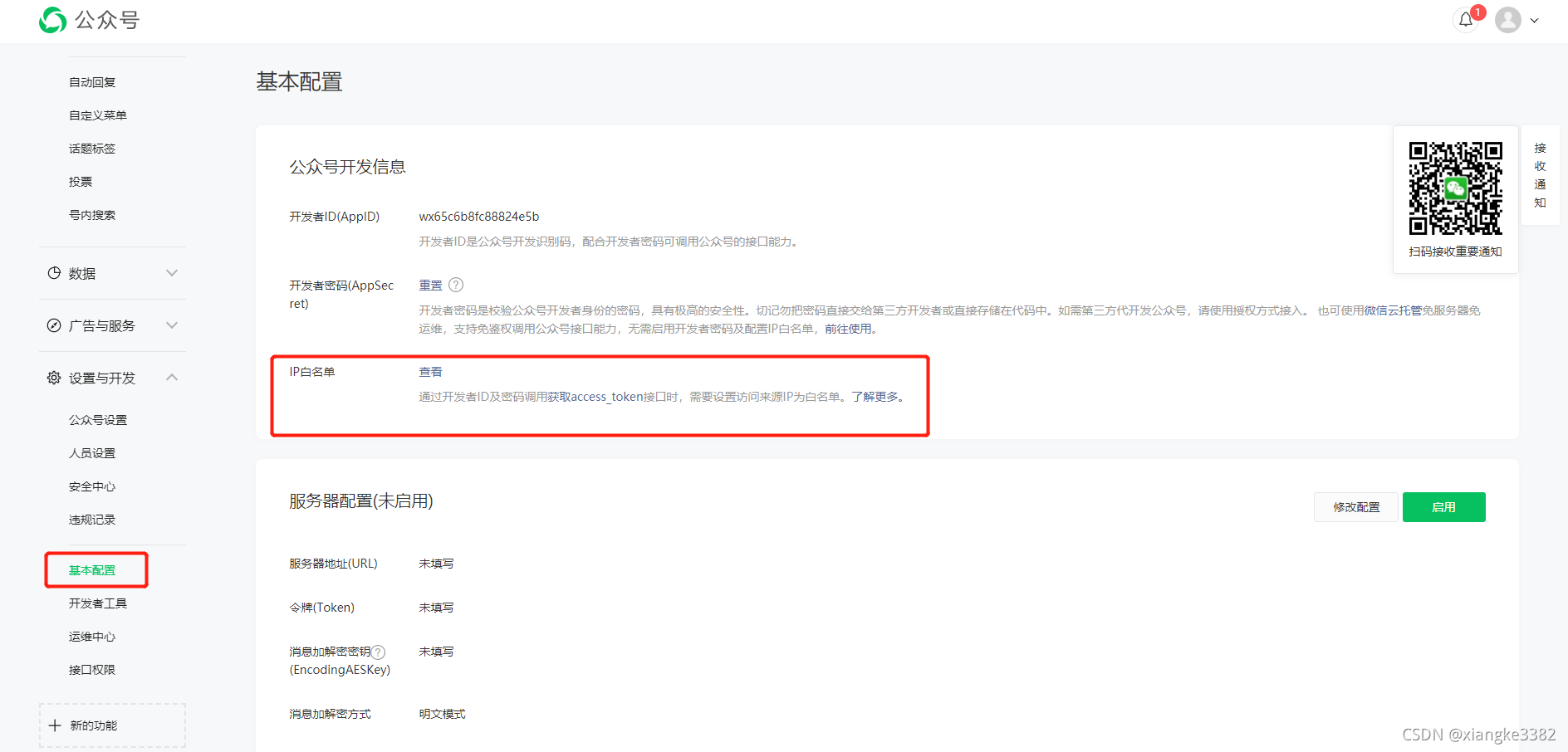Open the notification bell
Image resolution: width=1568 pixels, height=752 pixels.
1466,20
